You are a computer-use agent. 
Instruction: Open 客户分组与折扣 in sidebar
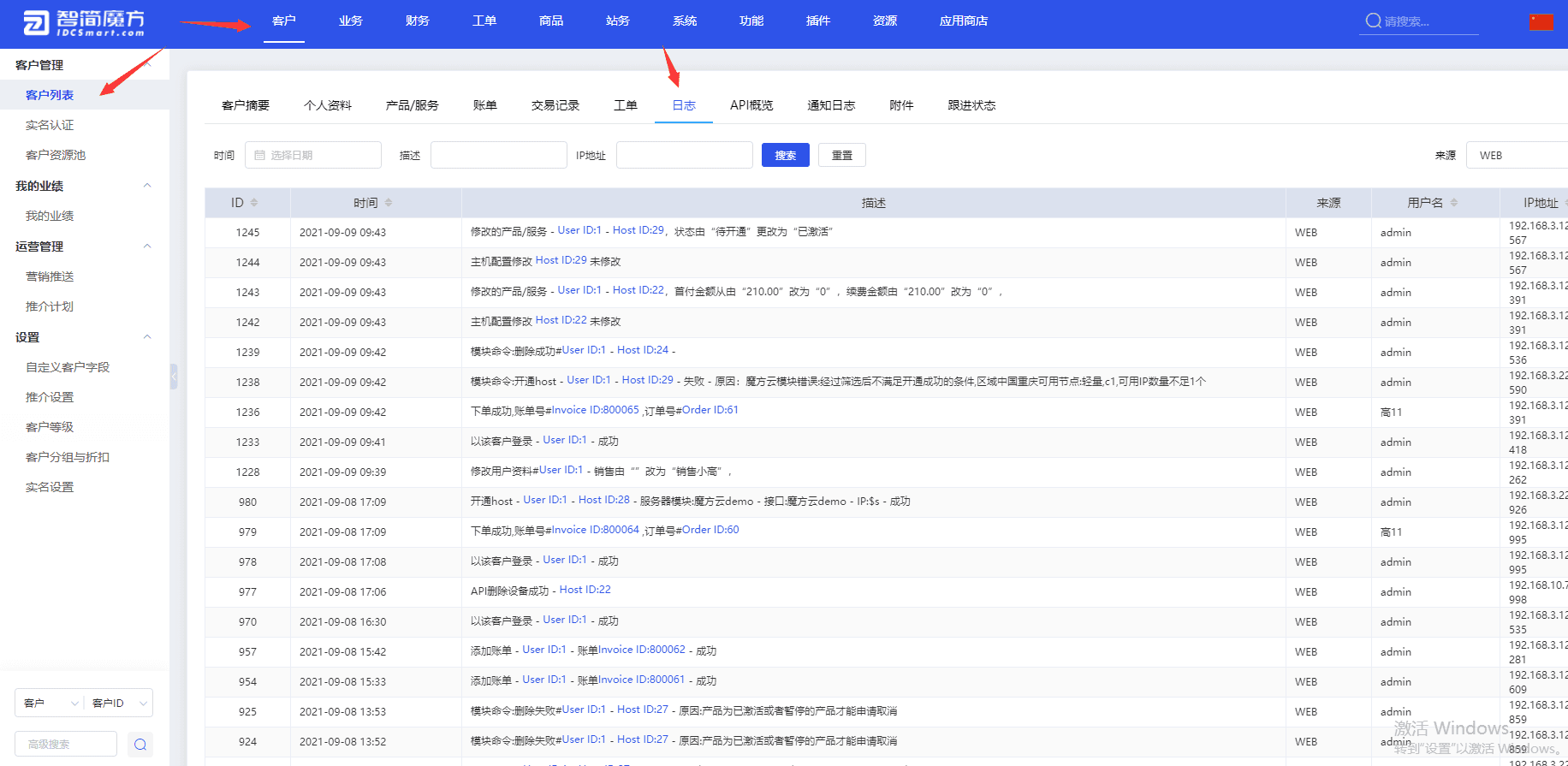point(68,457)
